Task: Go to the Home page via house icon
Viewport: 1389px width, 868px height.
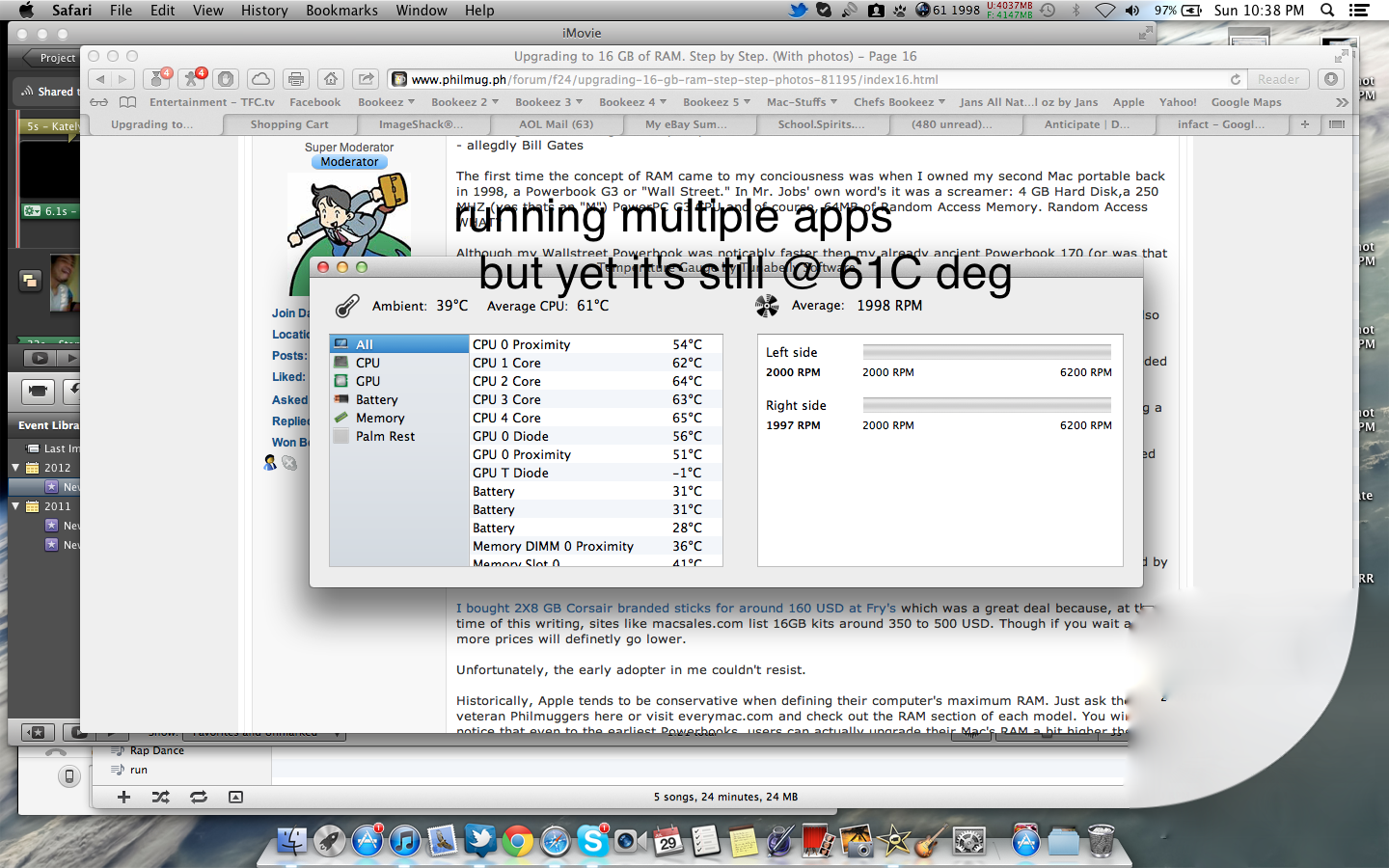Action: (x=331, y=79)
